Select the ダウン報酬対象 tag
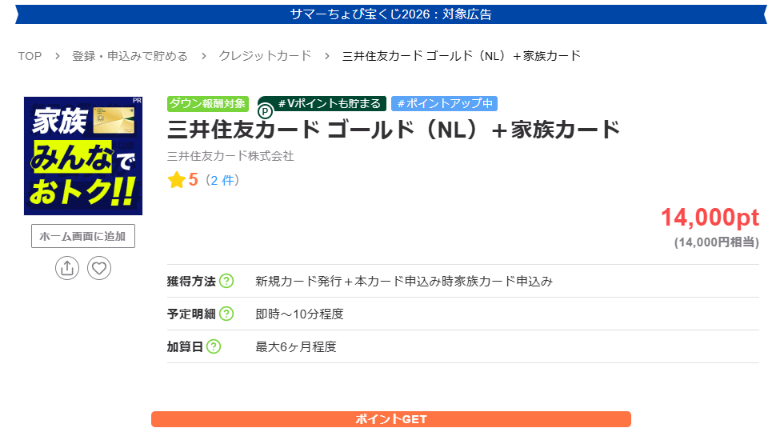The image size is (772, 436). pos(208,103)
